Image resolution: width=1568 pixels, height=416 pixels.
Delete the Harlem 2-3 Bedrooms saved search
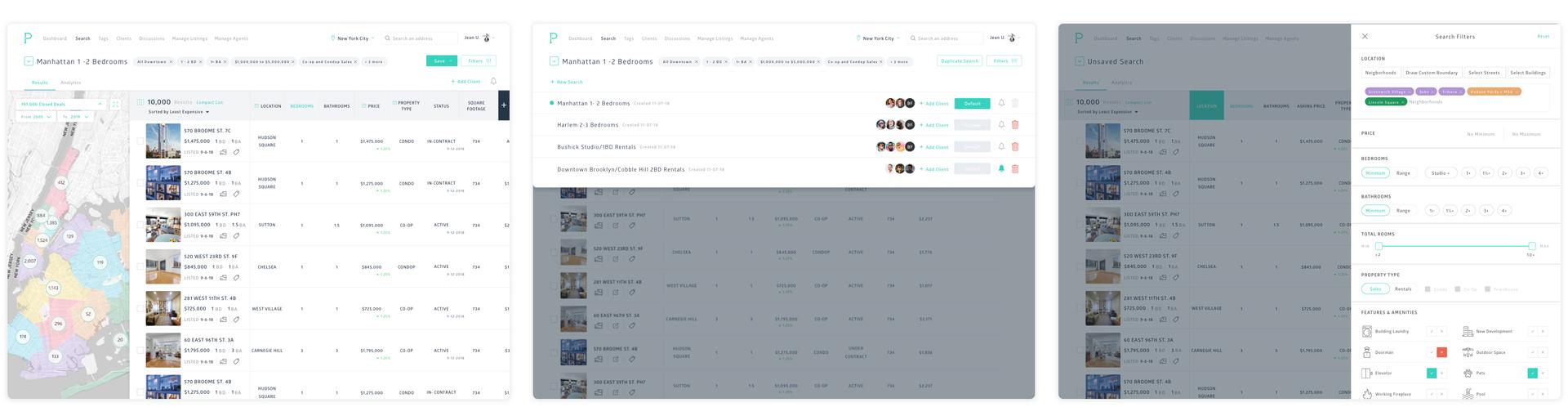(x=1015, y=125)
